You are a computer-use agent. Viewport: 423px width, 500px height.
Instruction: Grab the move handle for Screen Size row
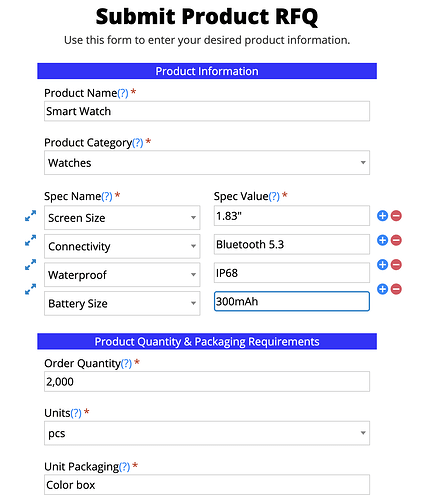(x=30, y=216)
